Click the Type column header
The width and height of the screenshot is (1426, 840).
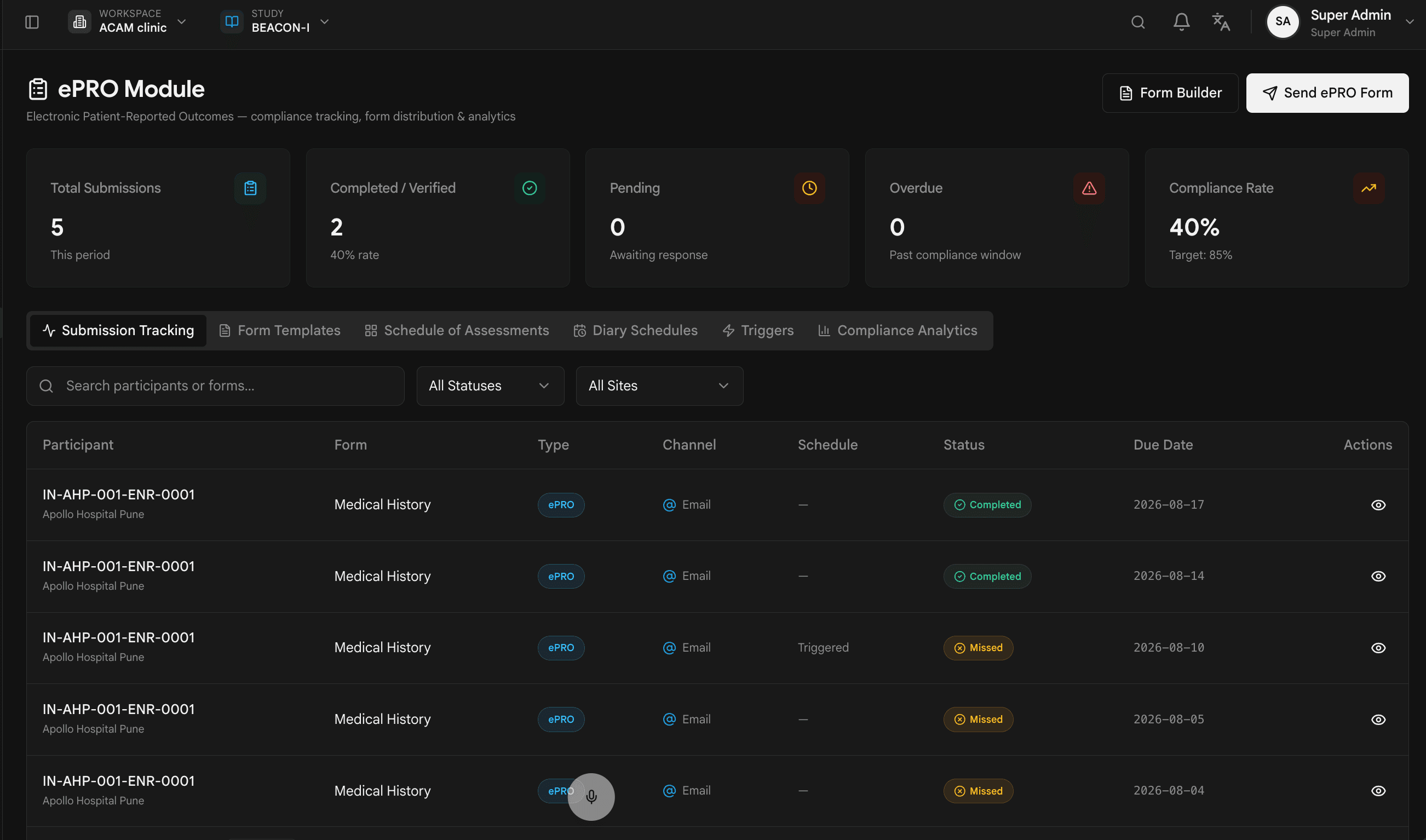tap(553, 445)
